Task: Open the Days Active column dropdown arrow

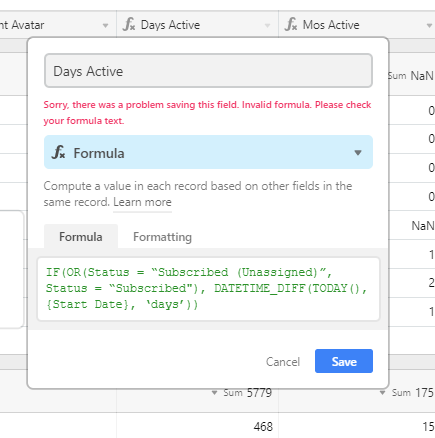Action: click(x=267, y=25)
